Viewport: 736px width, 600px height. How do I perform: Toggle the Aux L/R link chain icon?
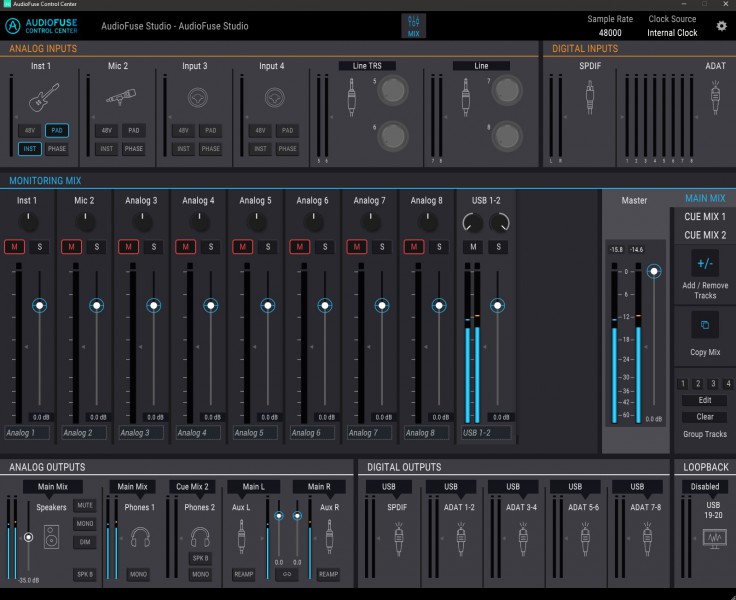pos(287,574)
